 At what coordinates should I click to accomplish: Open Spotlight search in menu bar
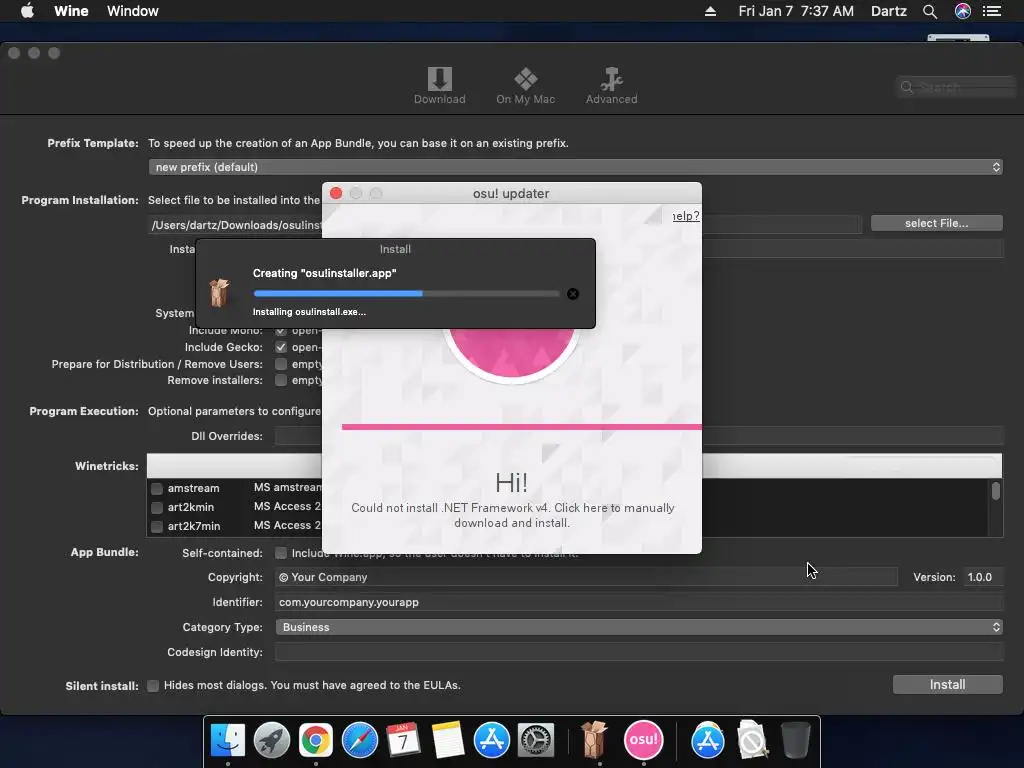click(930, 11)
